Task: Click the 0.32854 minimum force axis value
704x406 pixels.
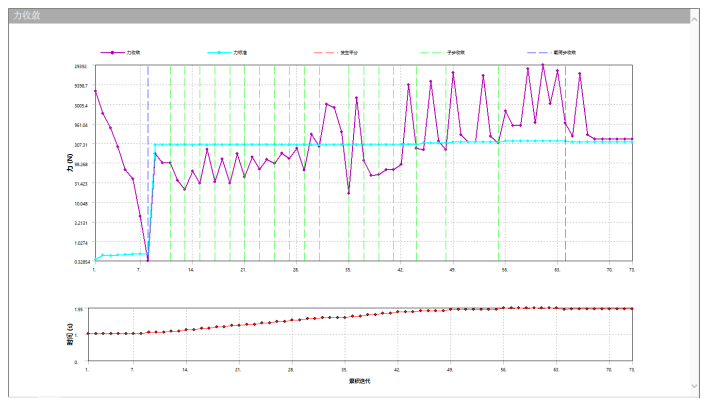Action: [82, 262]
